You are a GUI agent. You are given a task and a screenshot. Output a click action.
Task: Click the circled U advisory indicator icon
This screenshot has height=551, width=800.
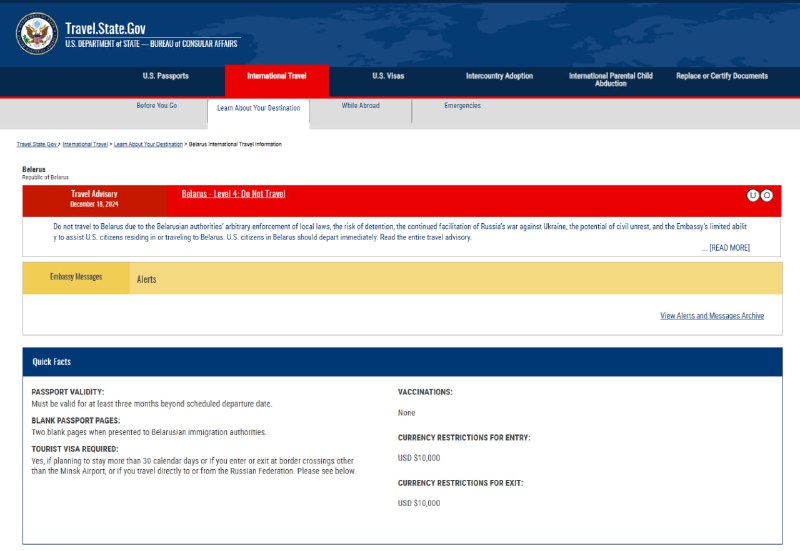pos(753,195)
